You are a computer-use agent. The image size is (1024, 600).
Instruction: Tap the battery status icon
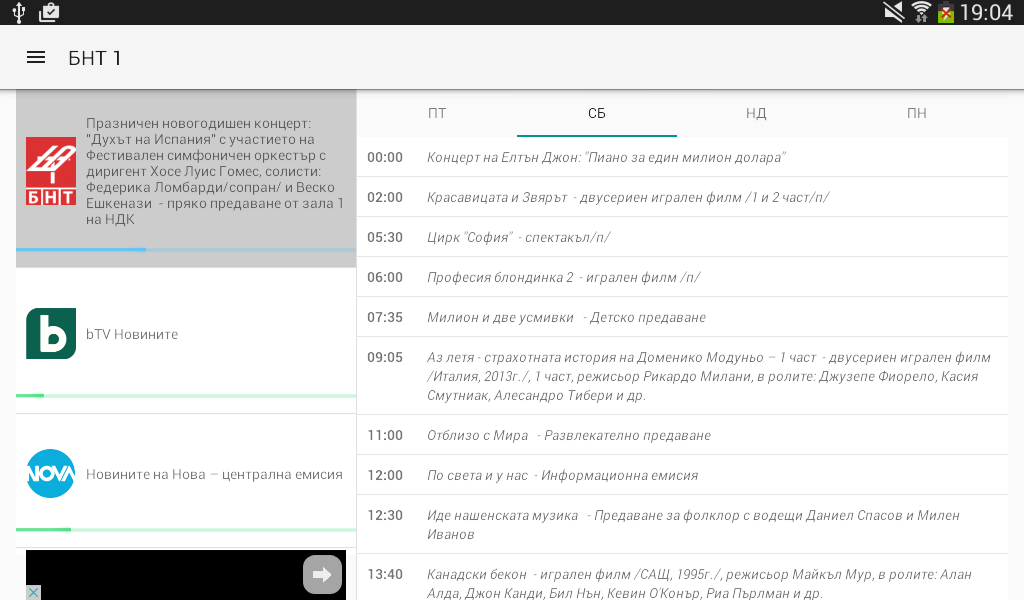945,12
